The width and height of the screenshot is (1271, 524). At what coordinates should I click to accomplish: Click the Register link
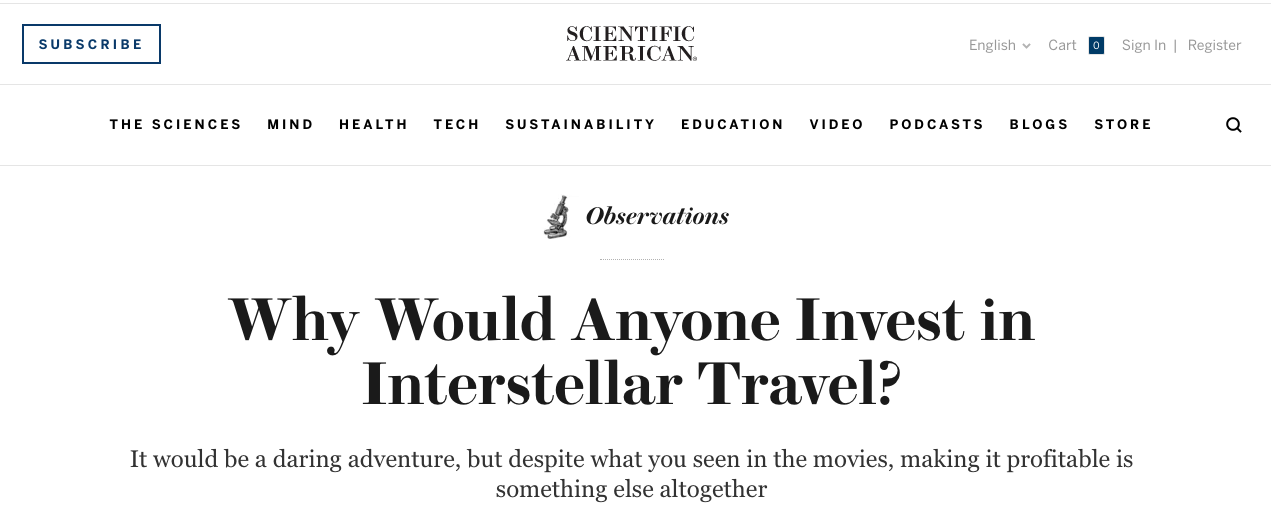[1214, 45]
